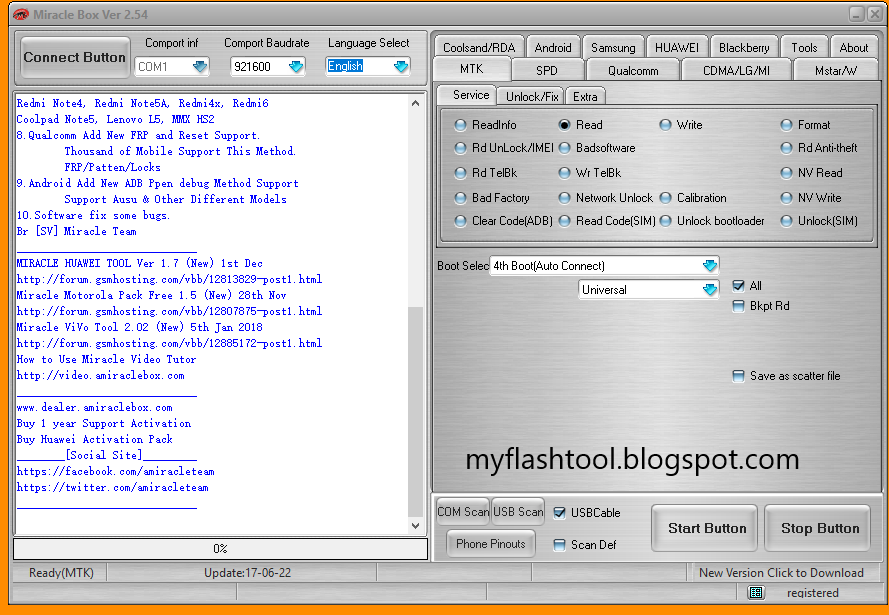This screenshot has height=615, width=889.
Task: Click the Stop Button
Action: [817, 528]
